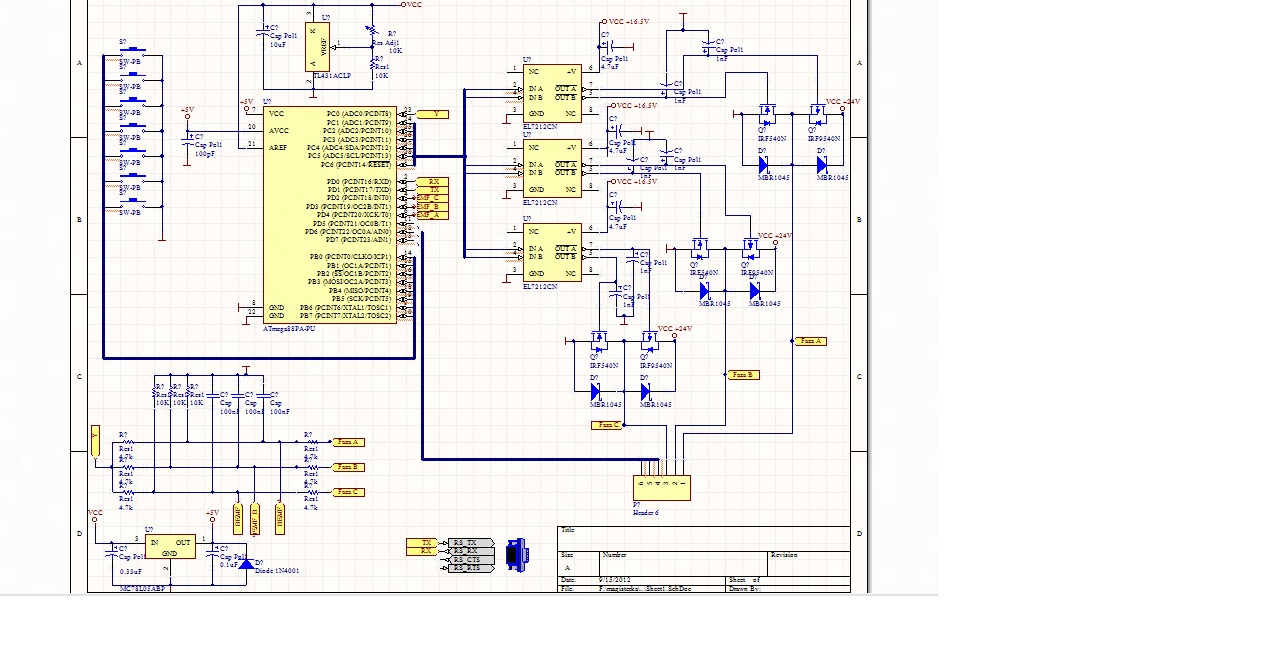1274x655 pixels.
Task: Click the Header 6 label text
Action: tap(645, 512)
